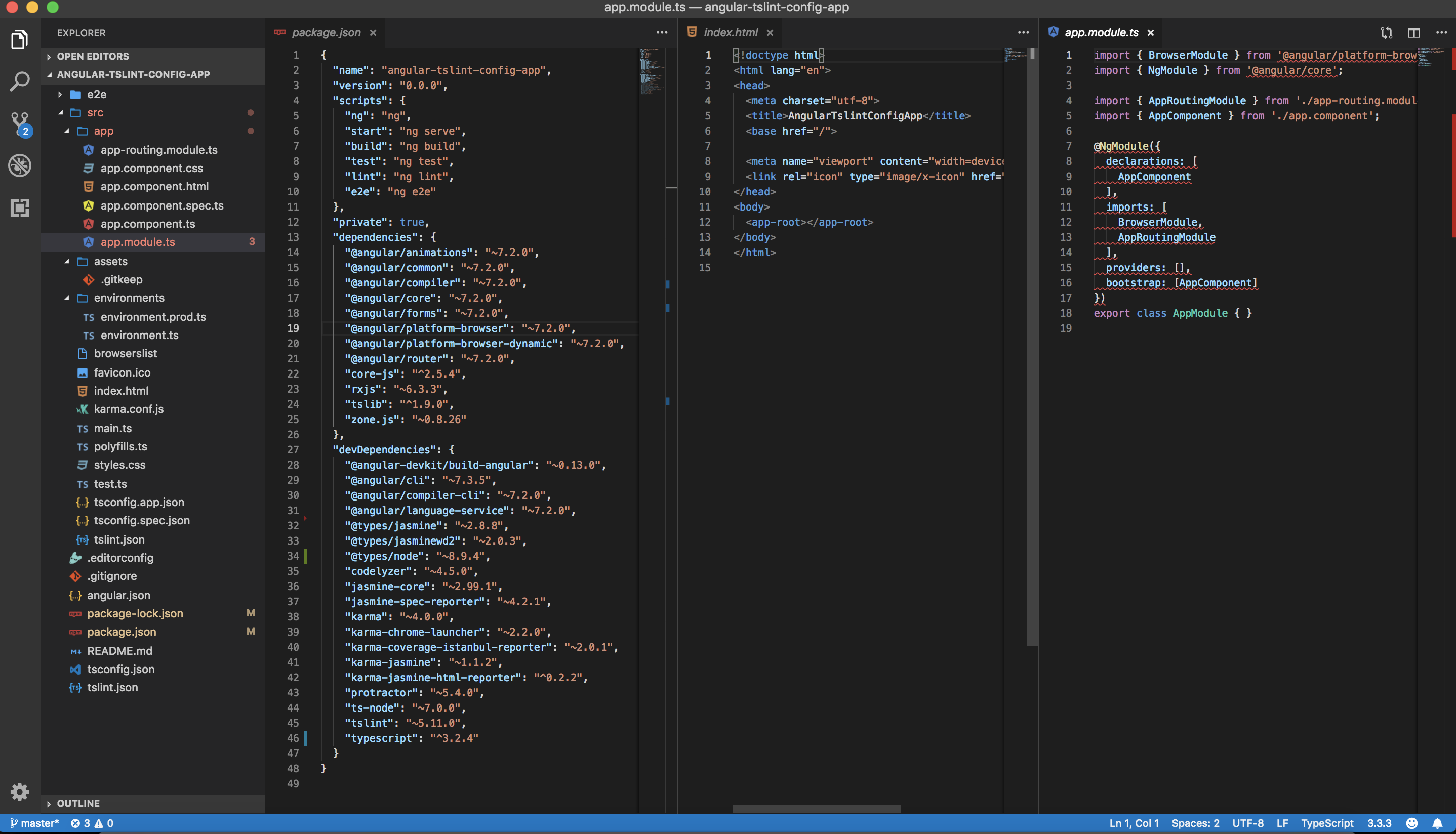
Task: Click the master branch button
Action: (x=35, y=823)
